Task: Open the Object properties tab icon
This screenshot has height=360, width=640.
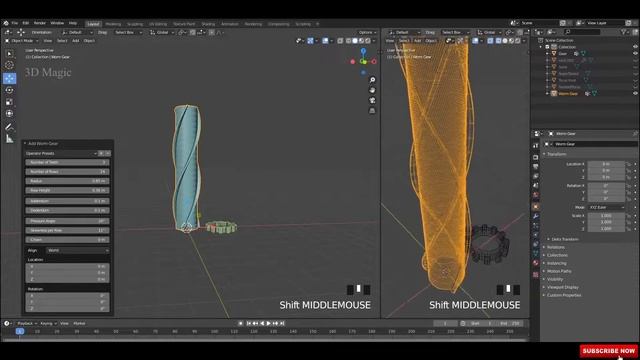Action: click(x=536, y=207)
